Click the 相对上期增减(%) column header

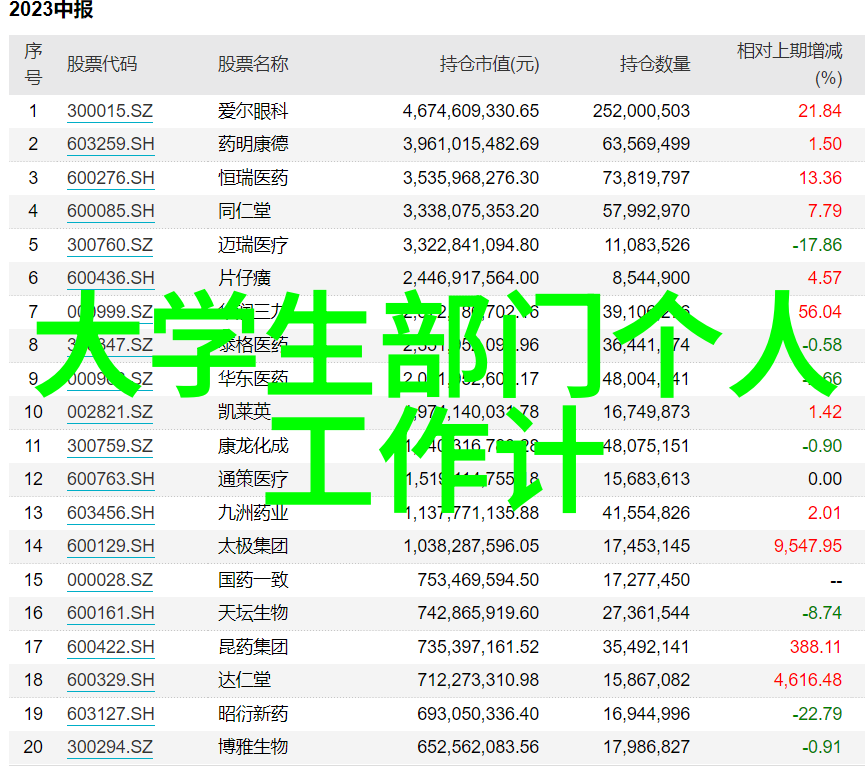790,64
